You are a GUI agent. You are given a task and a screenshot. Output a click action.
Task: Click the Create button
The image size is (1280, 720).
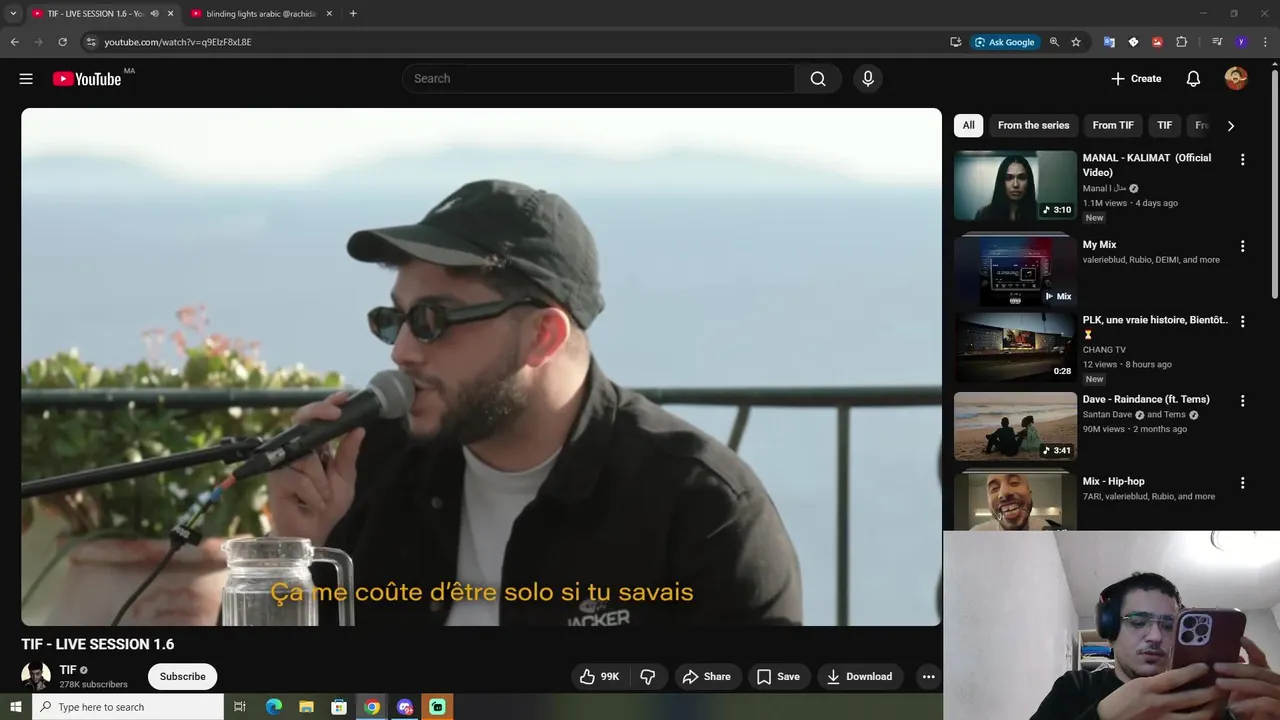click(x=1136, y=79)
